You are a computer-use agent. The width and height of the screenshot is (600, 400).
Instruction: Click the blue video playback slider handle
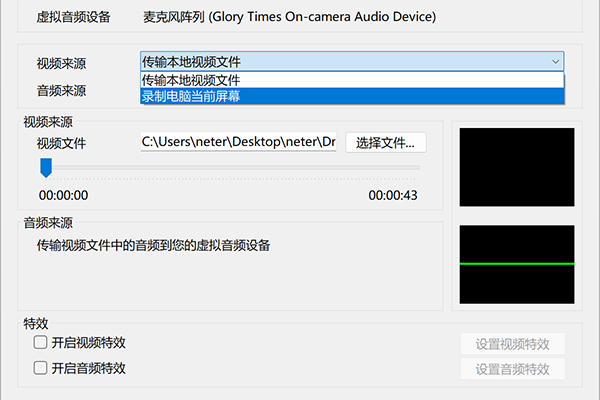[x=46, y=168]
